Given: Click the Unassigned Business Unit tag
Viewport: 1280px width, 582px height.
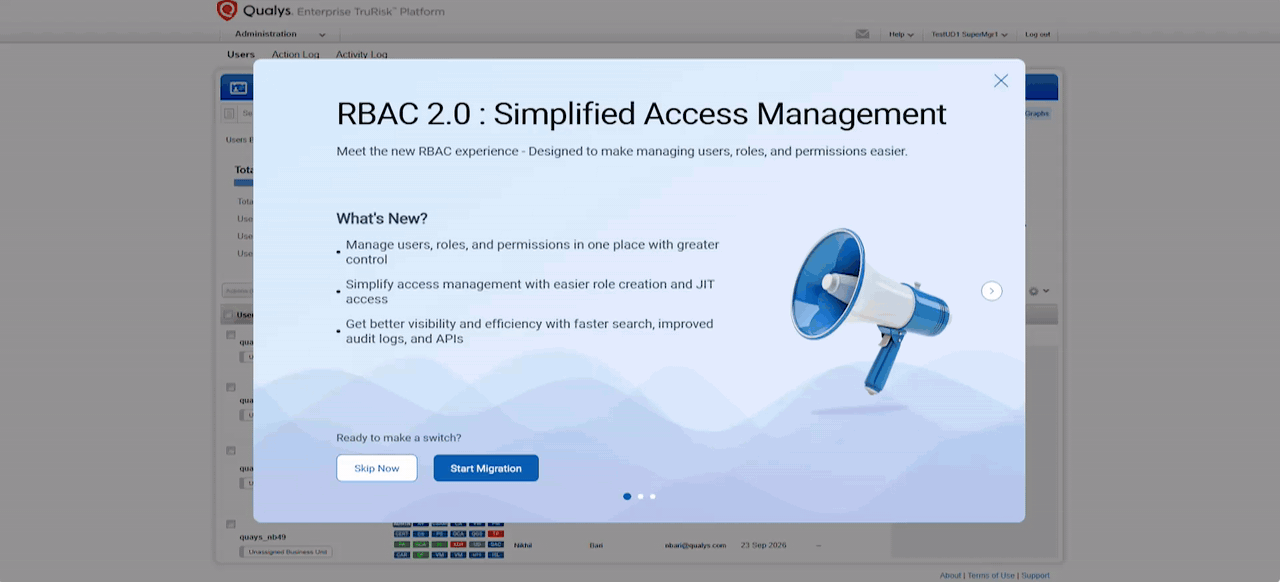Looking at the screenshot, I should click(x=286, y=551).
